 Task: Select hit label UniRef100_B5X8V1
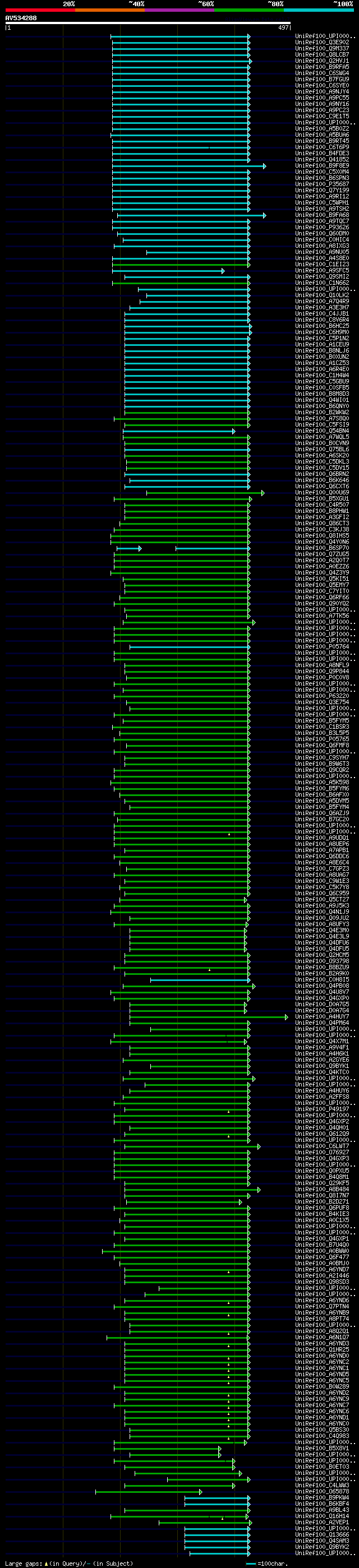coord(323,1448)
